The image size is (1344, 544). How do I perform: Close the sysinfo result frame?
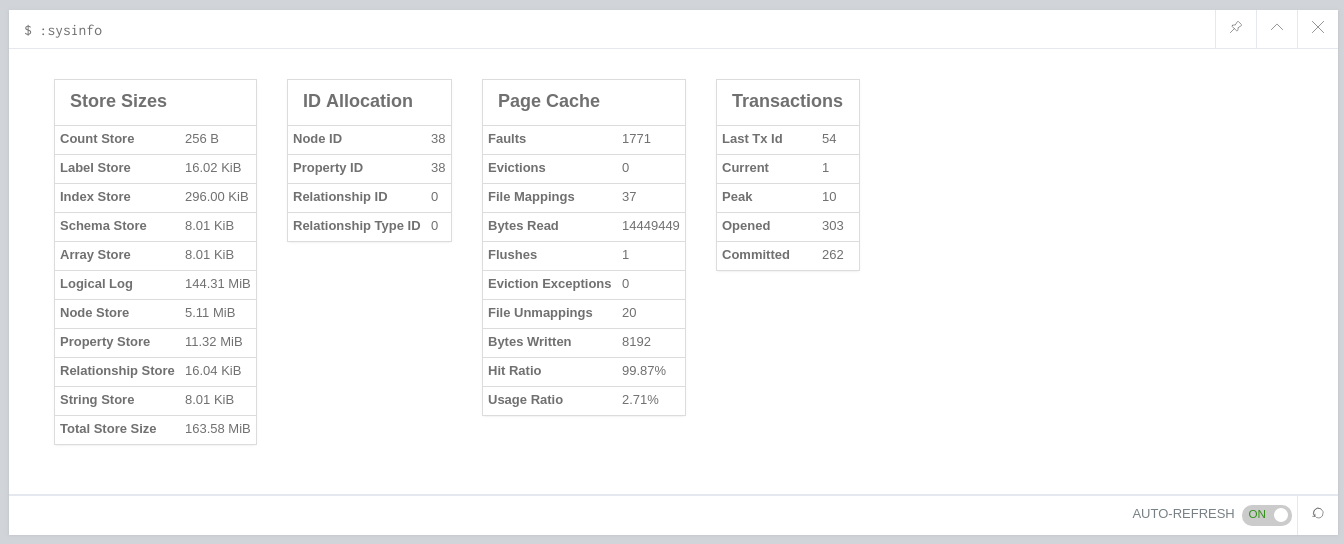coord(1318,28)
